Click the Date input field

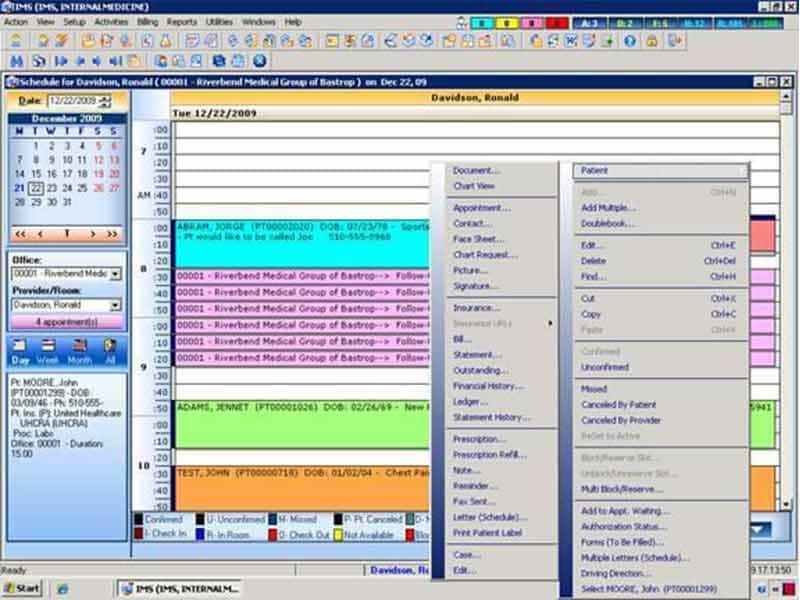pyautogui.click(x=73, y=101)
